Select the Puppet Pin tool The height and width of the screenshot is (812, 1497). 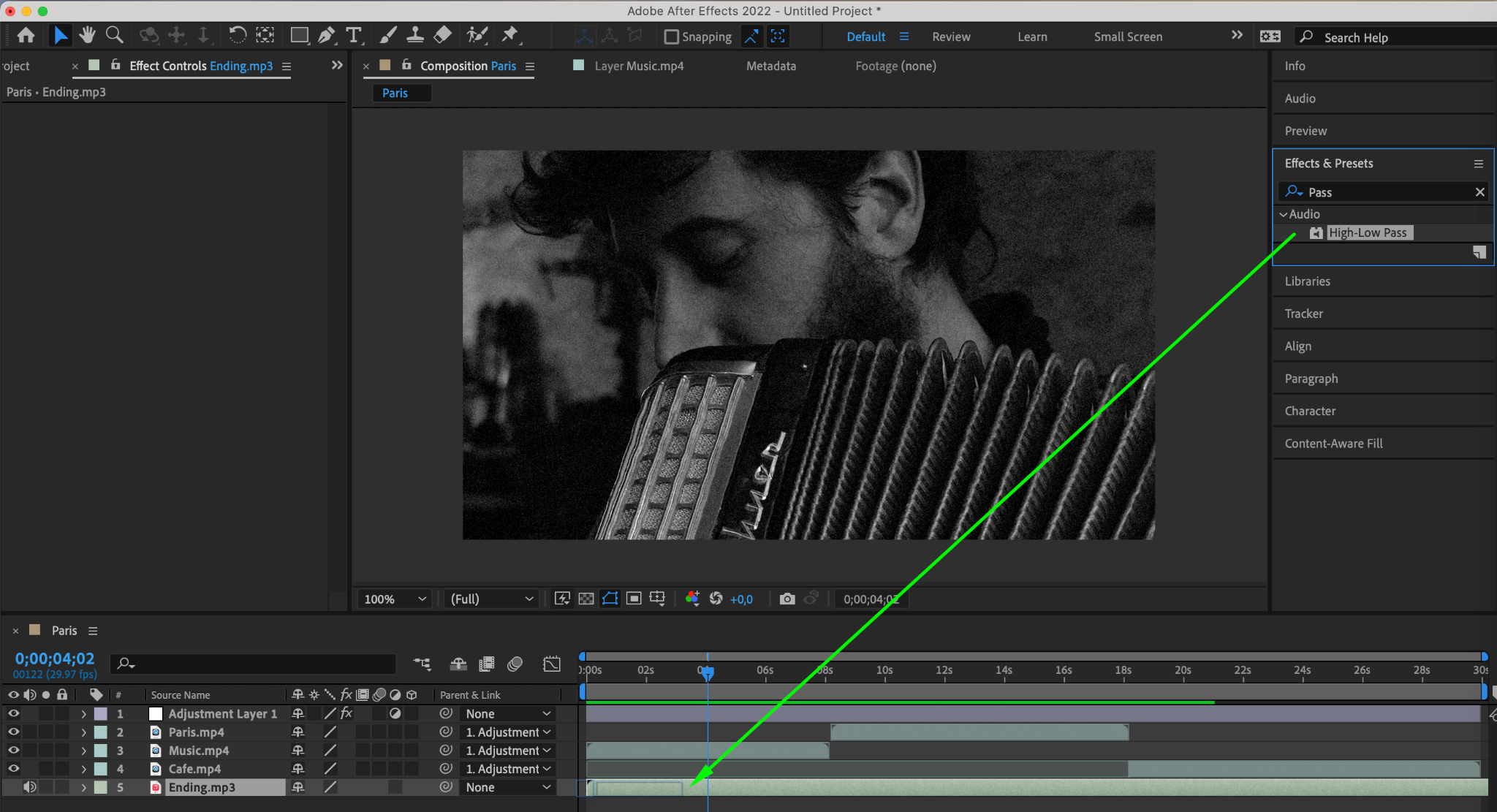pos(509,35)
